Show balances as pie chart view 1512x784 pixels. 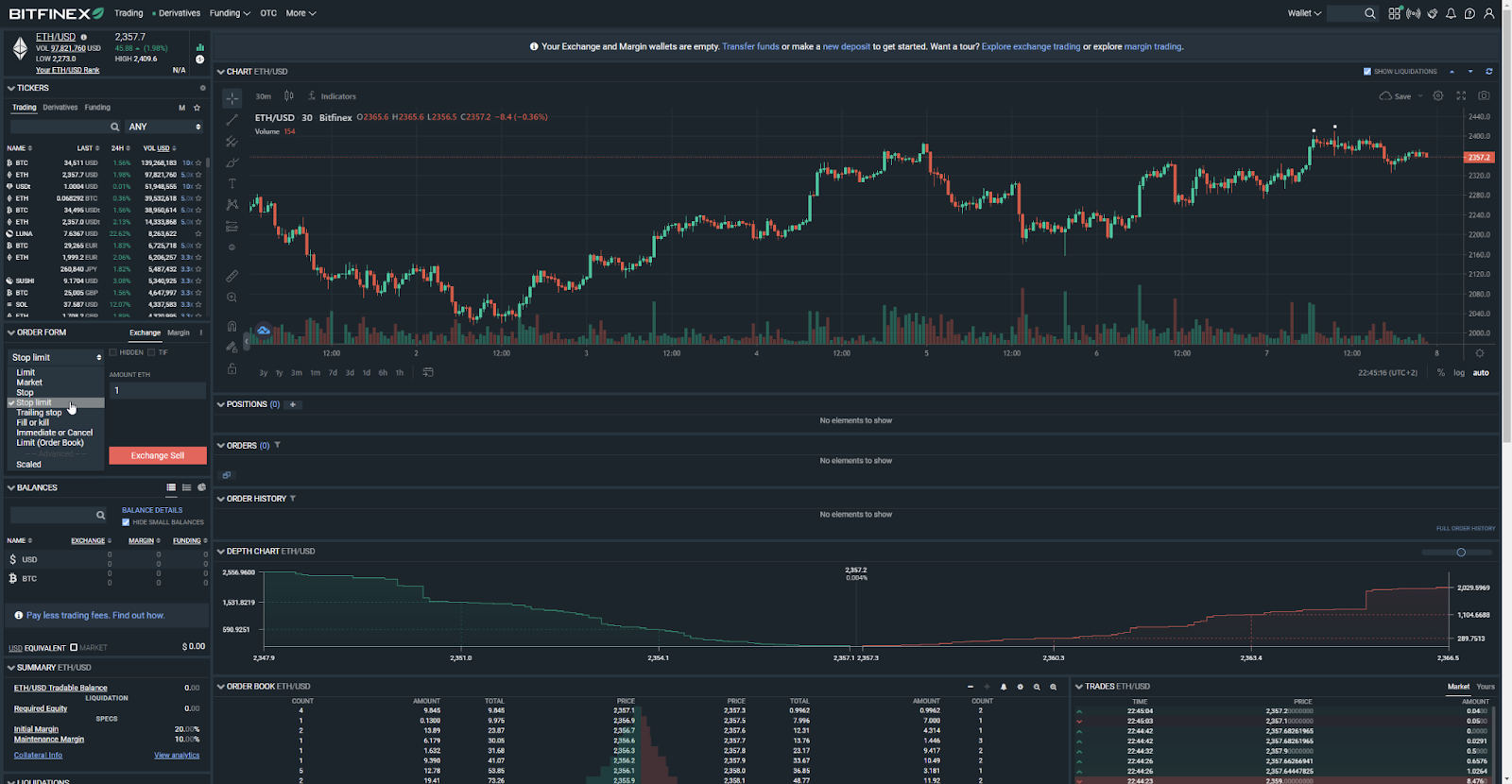point(201,487)
